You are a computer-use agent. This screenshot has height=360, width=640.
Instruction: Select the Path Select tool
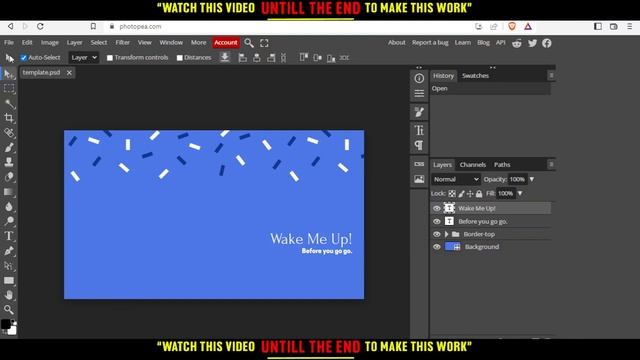(9, 265)
